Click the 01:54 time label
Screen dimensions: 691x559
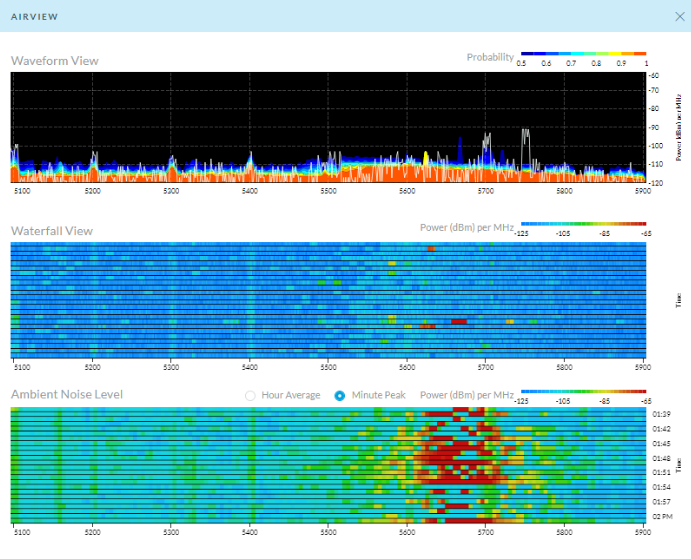click(x=661, y=487)
